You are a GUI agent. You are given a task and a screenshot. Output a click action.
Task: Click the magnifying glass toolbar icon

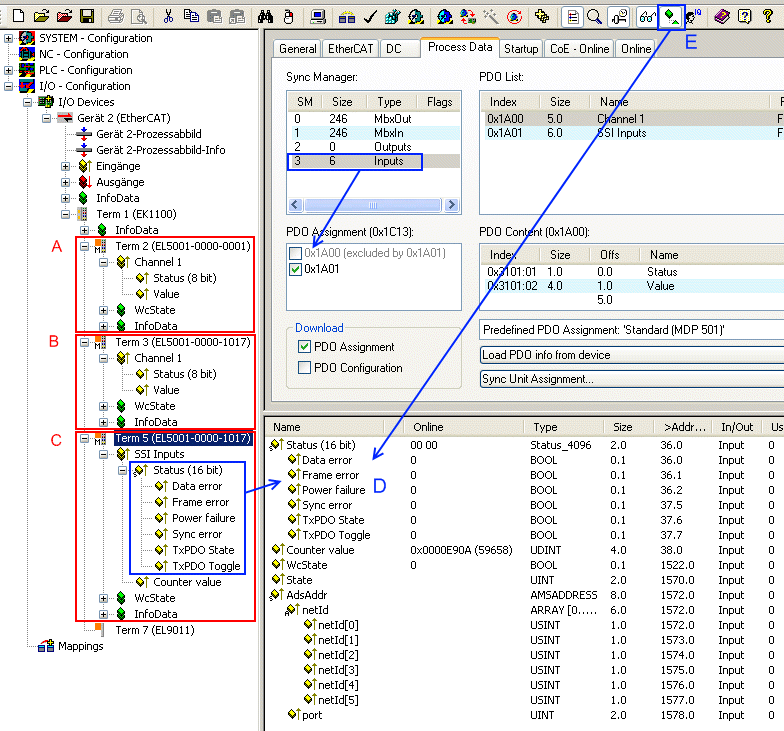pos(594,18)
